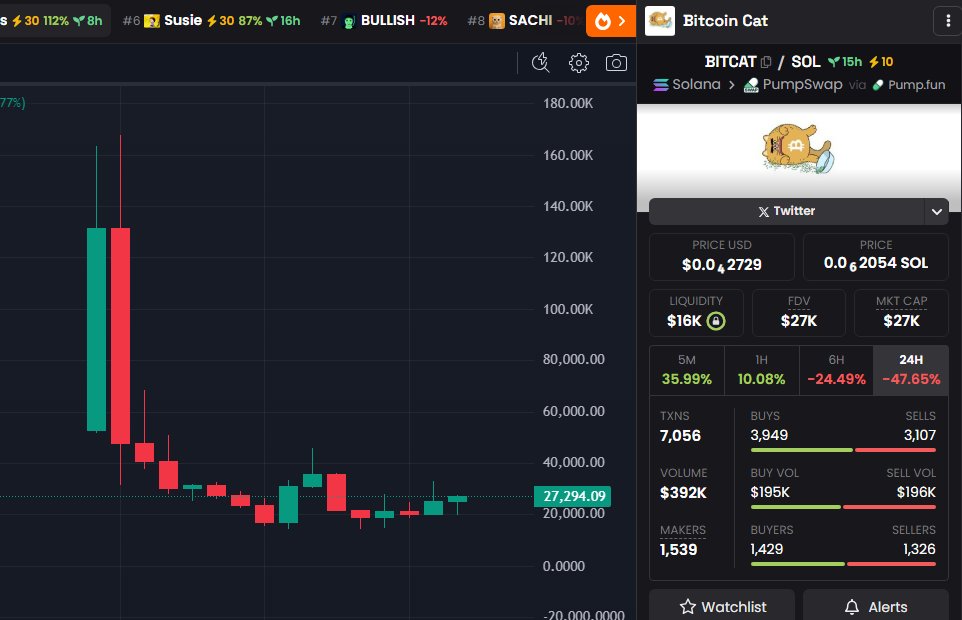Select the 1H timeframe tab
The width and height of the screenshot is (962, 620).
pyautogui.click(x=761, y=370)
